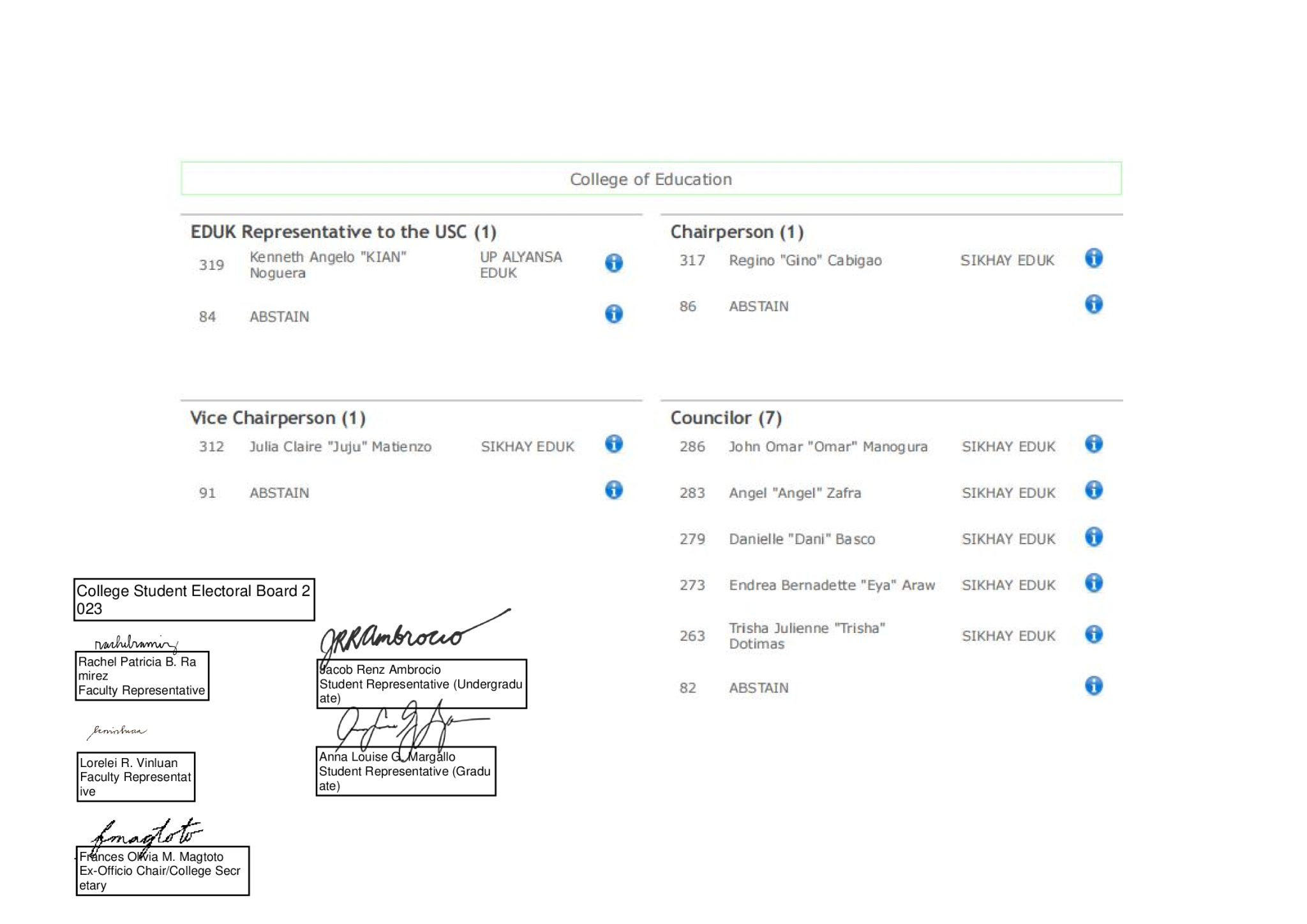Click info icon next to Angel Zafra
The image size is (1307, 924).
(1093, 490)
